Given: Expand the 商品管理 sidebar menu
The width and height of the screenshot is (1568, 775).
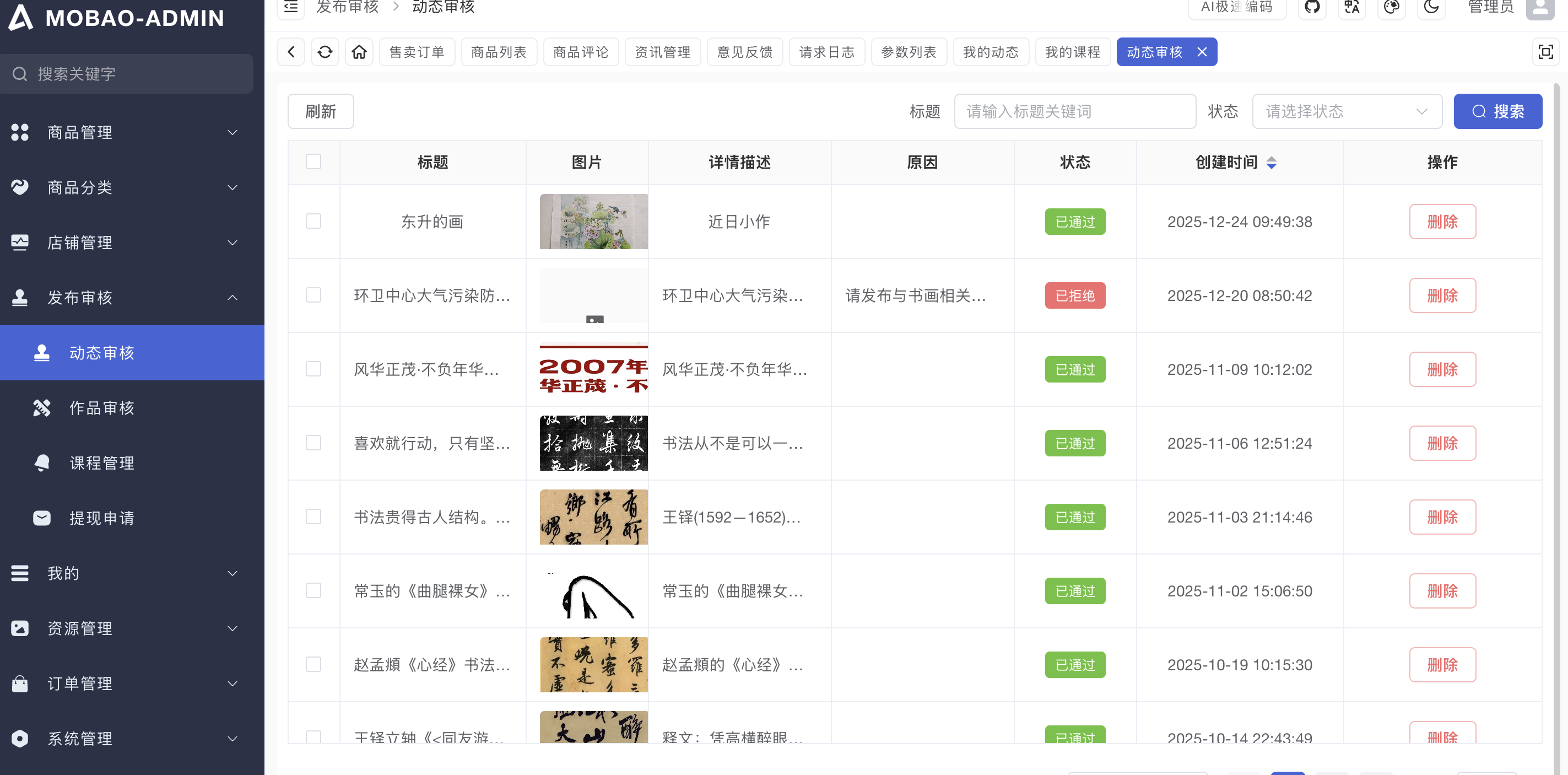Looking at the screenshot, I should [127, 132].
